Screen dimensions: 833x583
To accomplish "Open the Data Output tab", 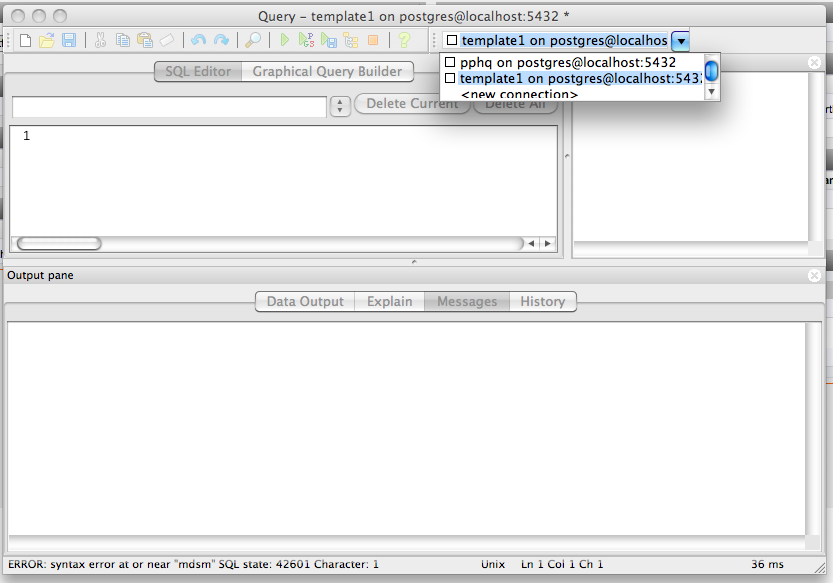I will pyautogui.click(x=304, y=301).
